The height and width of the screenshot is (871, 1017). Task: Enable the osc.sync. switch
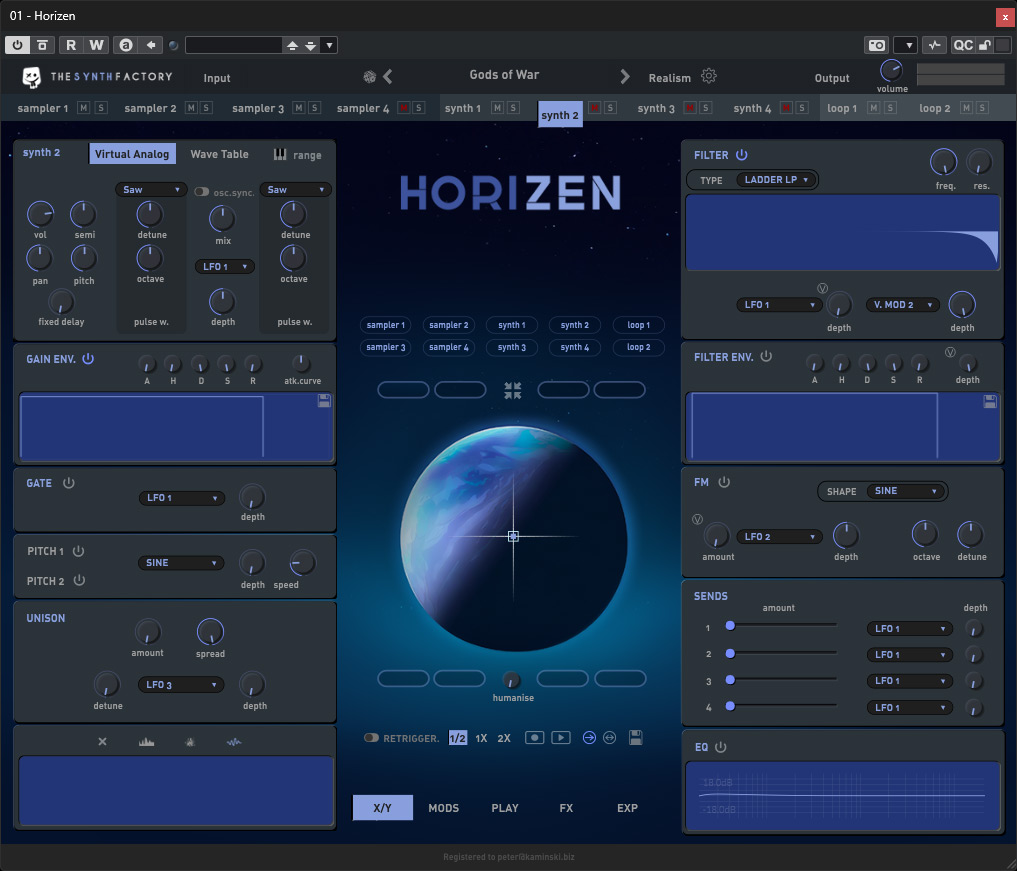pos(202,192)
